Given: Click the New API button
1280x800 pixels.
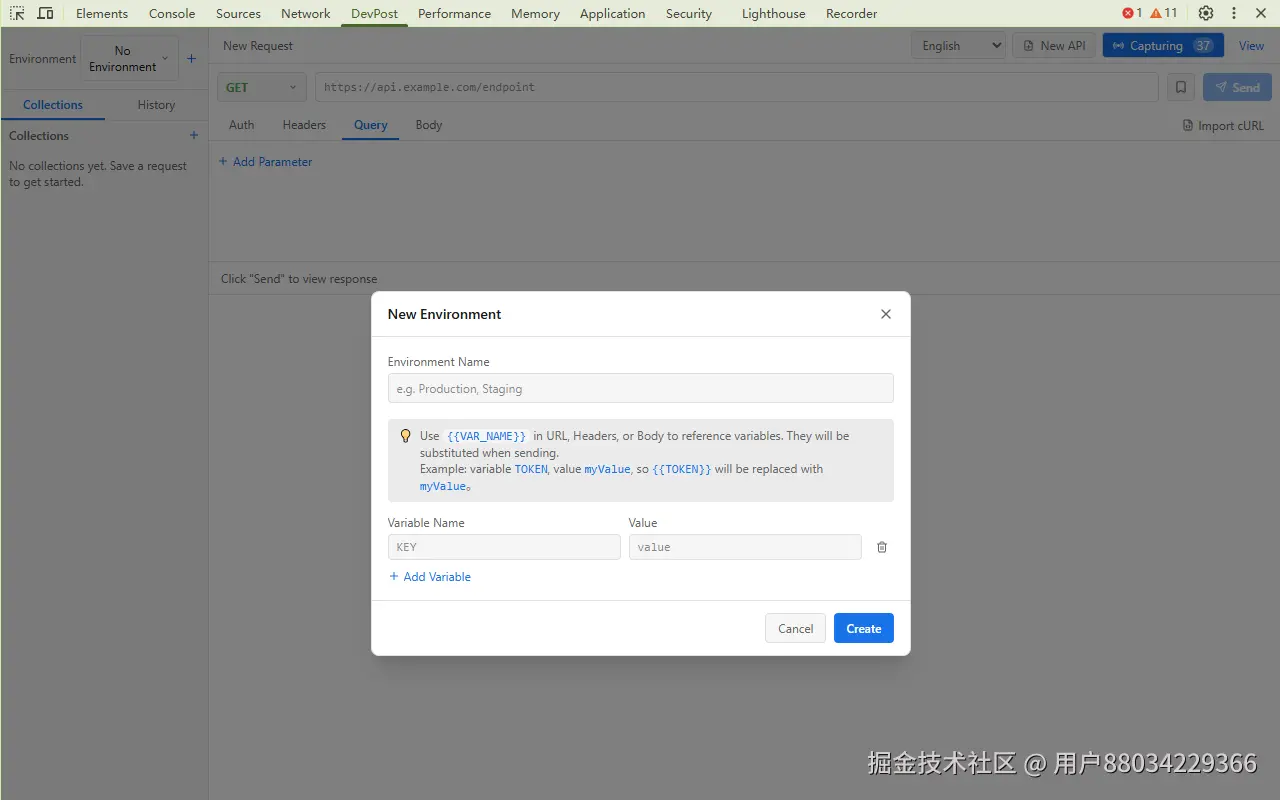Looking at the screenshot, I should (1054, 45).
